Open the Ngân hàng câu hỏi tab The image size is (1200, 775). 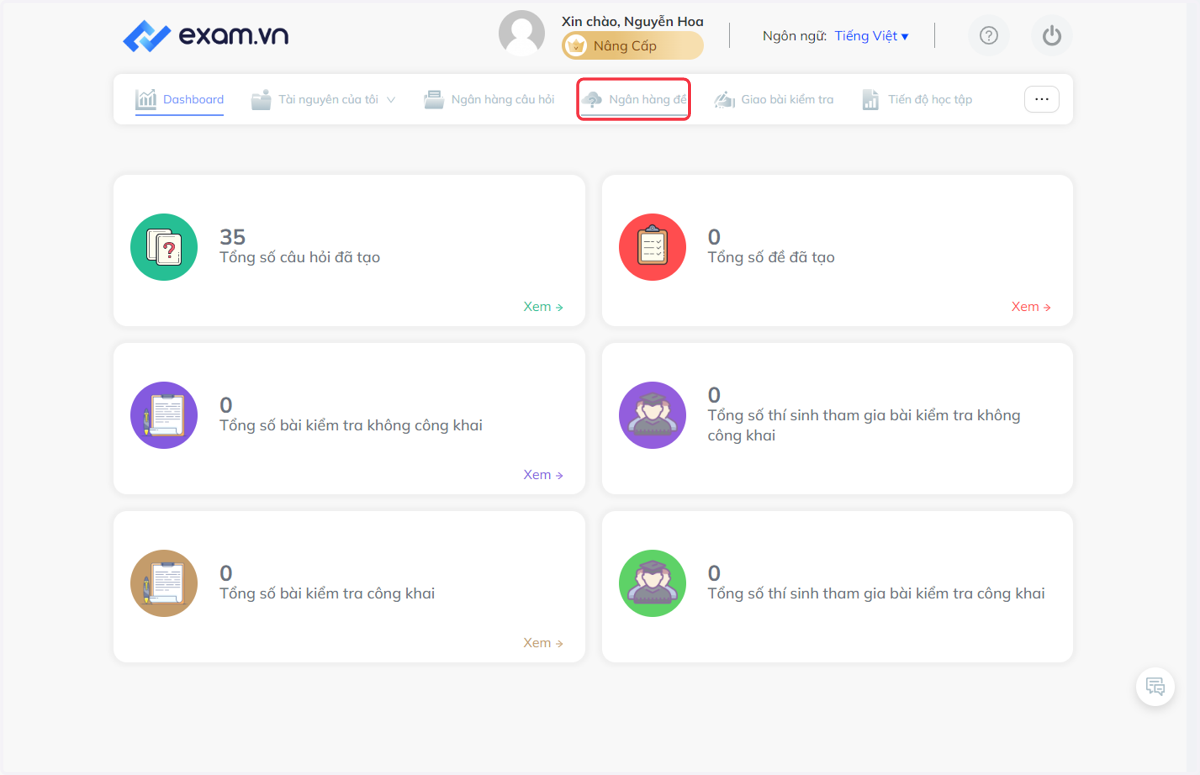[489, 99]
